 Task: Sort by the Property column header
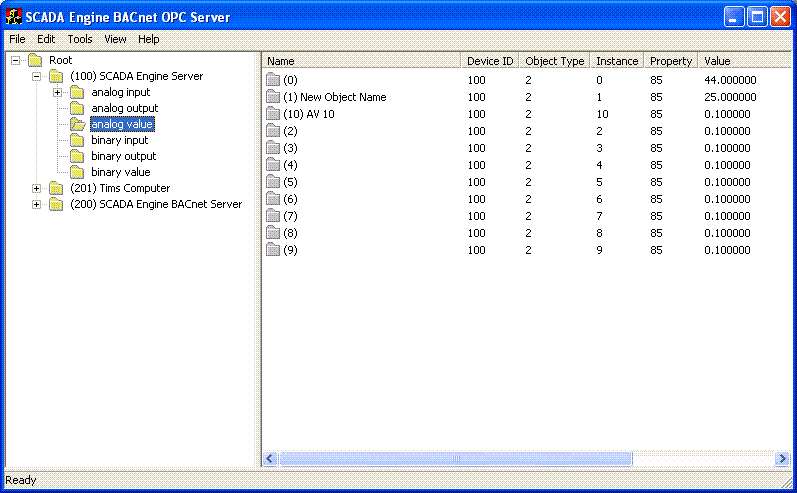pyautogui.click(x=671, y=61)
